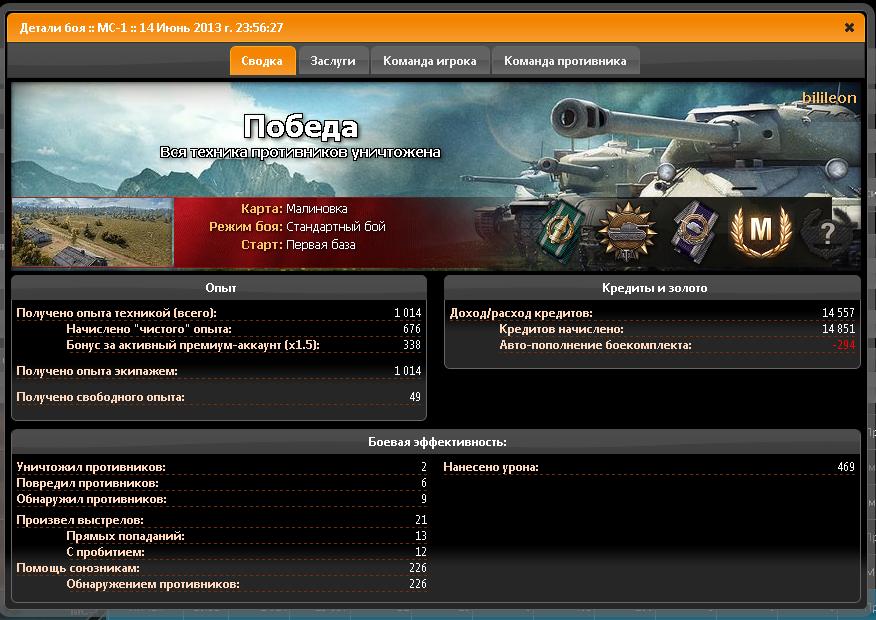Click the question mark medal icon
Viewport: 876px width, 620px height.
(828, 232)
